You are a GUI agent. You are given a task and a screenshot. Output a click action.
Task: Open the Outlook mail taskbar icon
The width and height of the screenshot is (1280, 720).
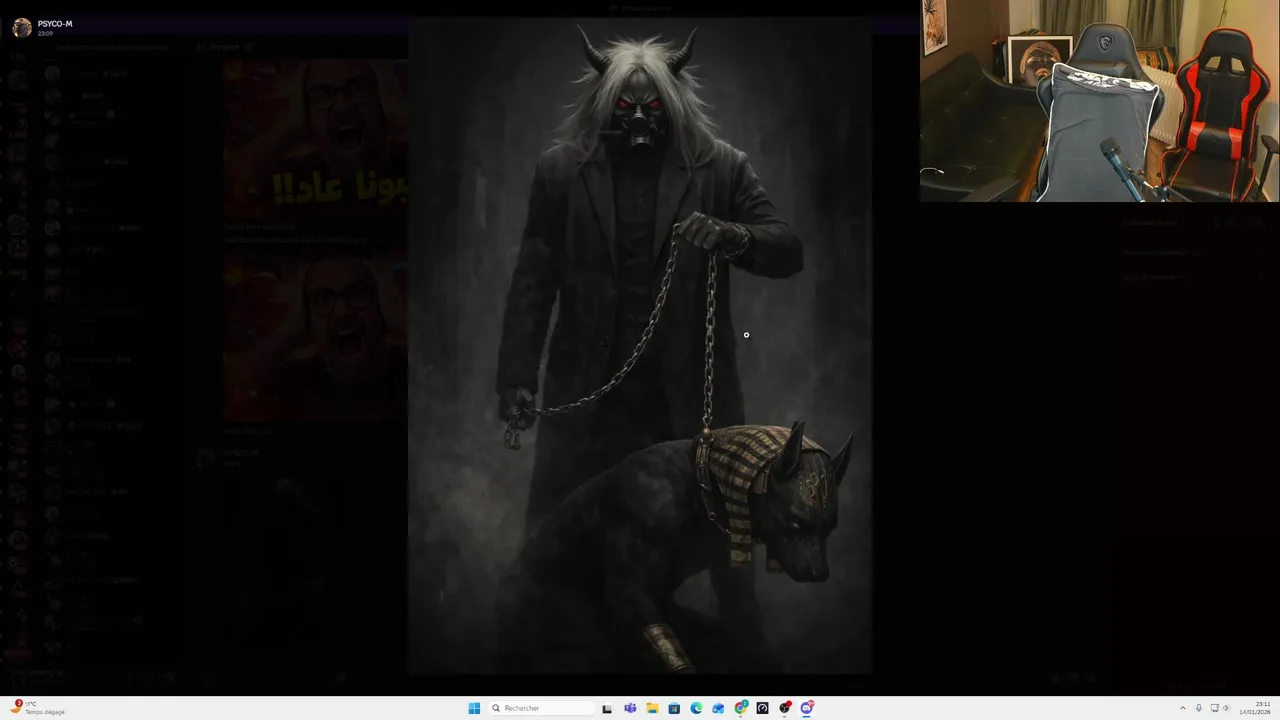(x=718, y=708)
